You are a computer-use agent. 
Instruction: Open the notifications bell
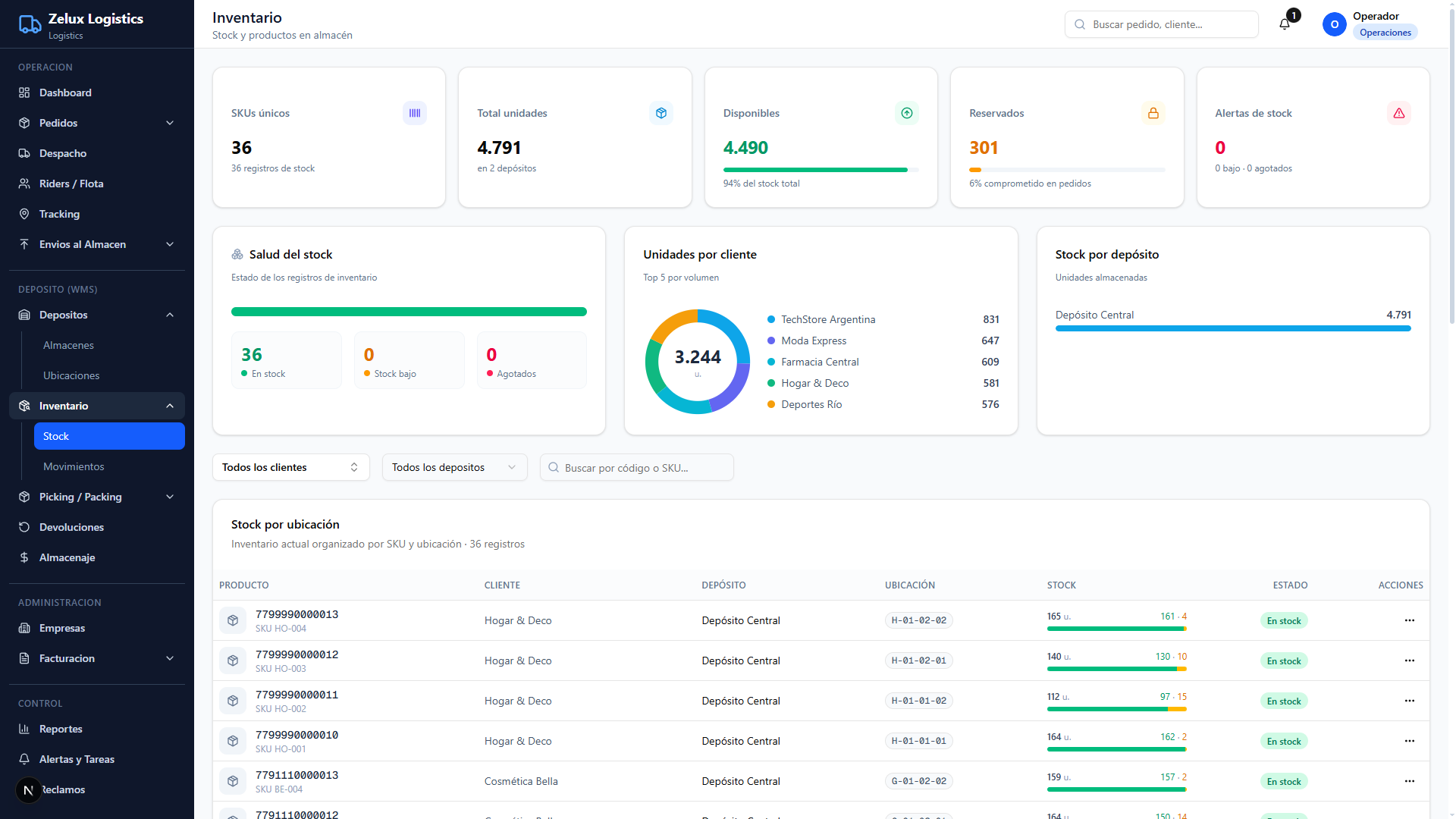point(1285,24)
